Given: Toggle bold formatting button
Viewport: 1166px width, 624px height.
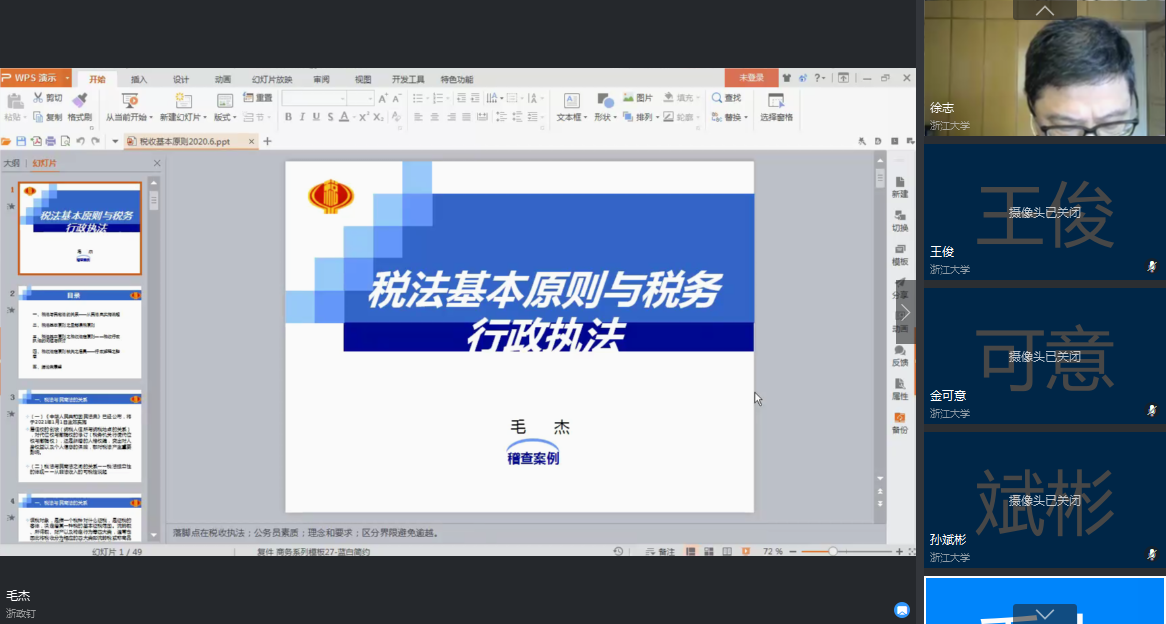Looking at the screenshot, I should point(288,117).
